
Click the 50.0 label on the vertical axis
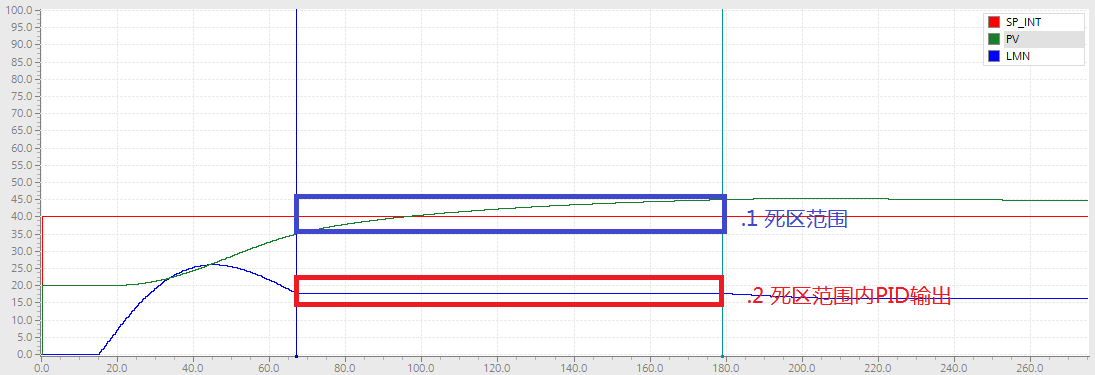click(x=21, y=182)
